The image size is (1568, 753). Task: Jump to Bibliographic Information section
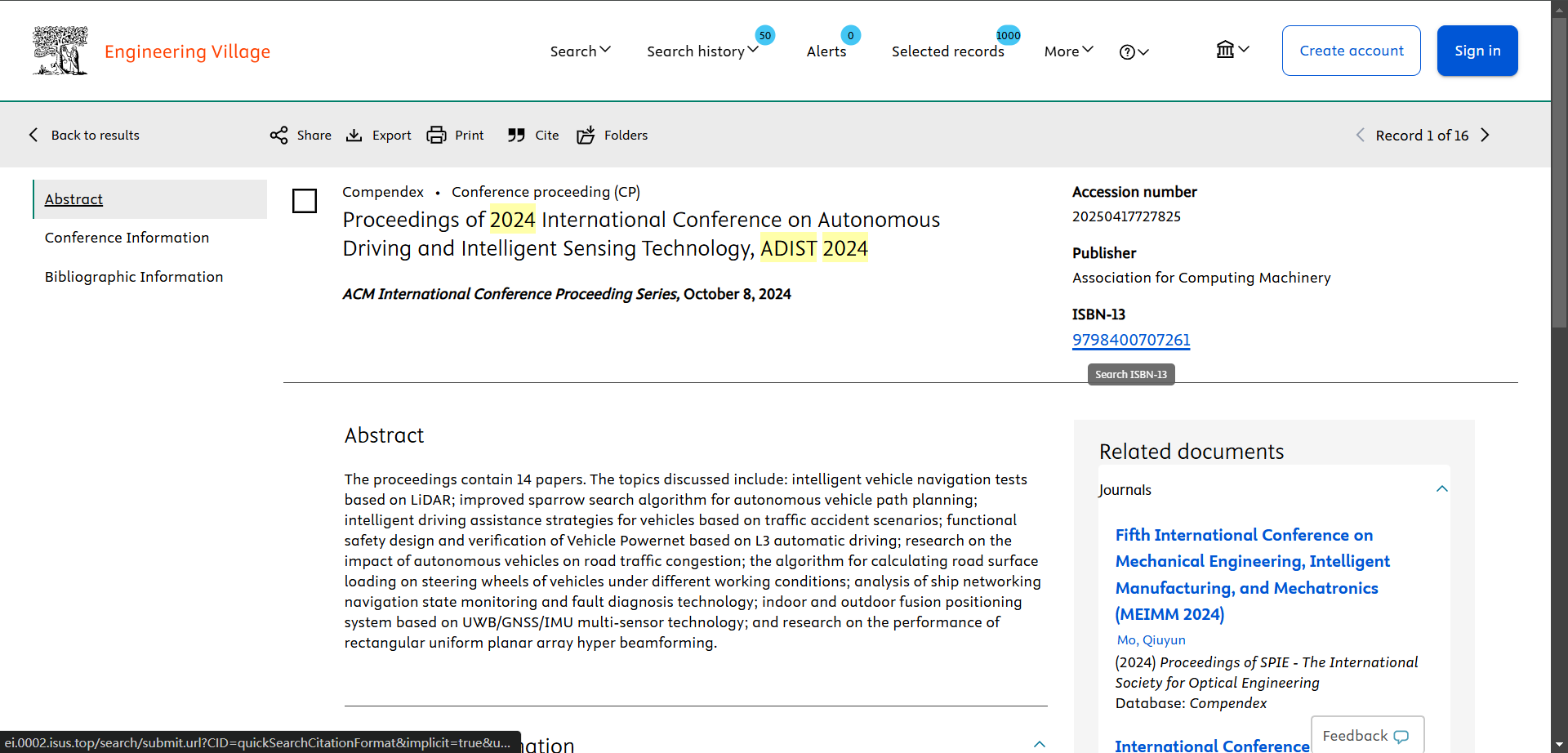pyautogui.click(x=134, y=277)
